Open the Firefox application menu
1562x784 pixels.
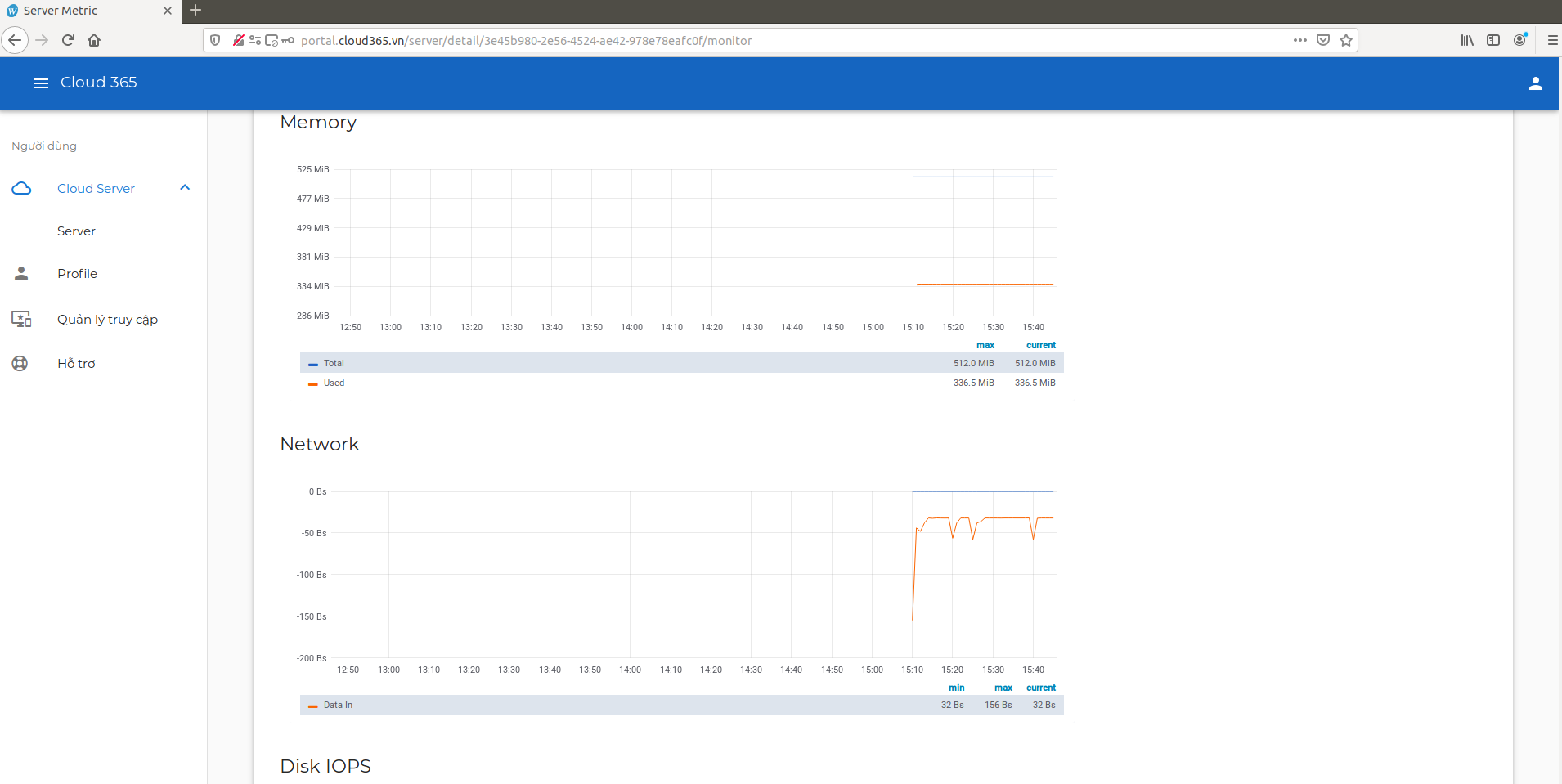[x=1552, y=40]
